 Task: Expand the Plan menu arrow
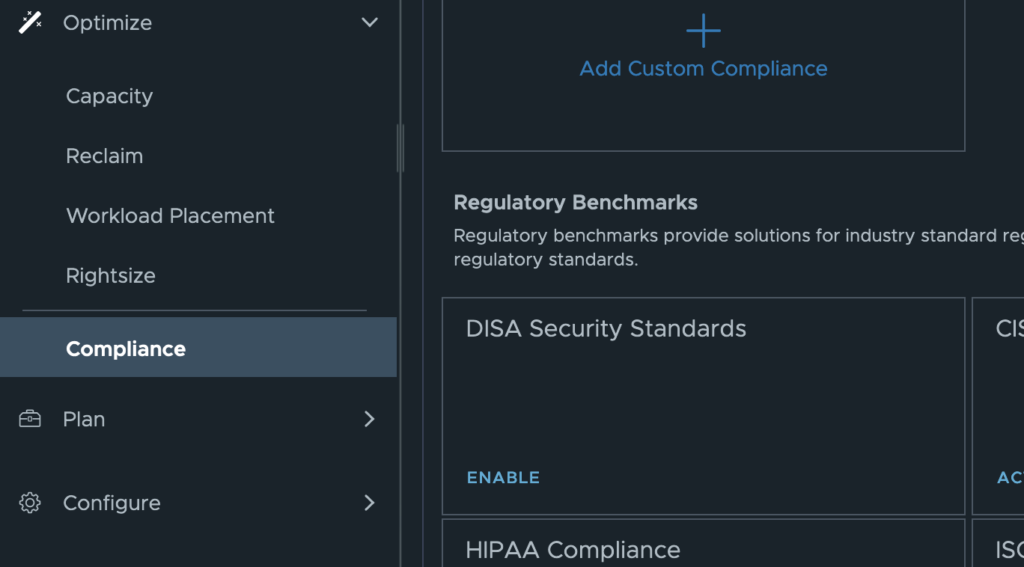tap(369, 419)
